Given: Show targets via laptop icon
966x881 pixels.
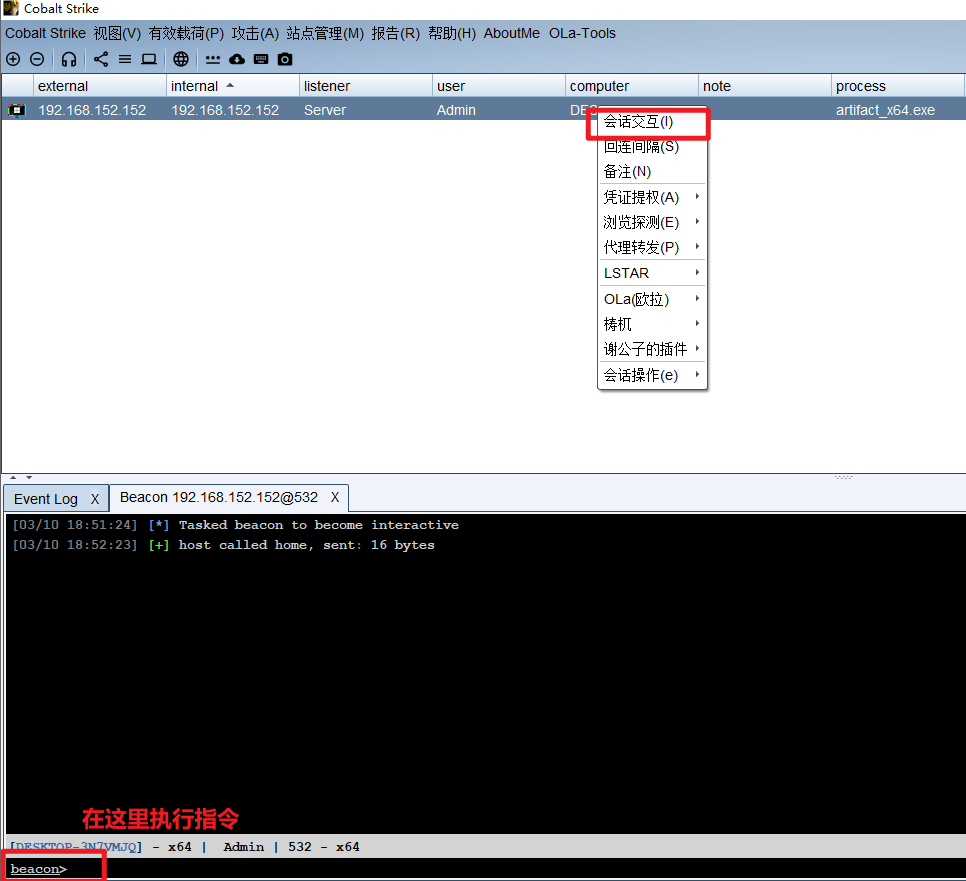Looking at the screenshot, I should pos(149,59).
